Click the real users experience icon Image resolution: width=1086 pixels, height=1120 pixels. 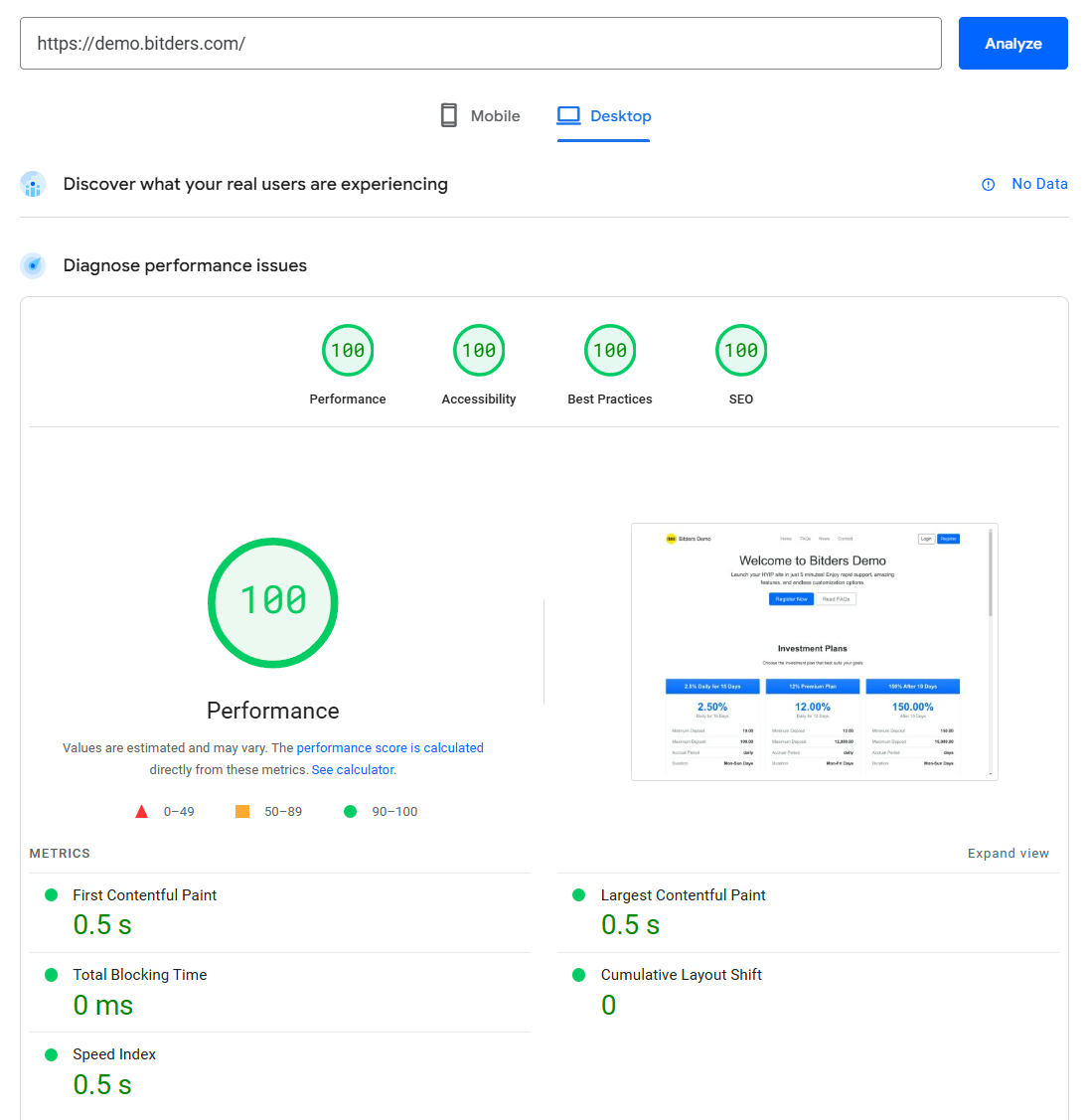click(33, 184)
